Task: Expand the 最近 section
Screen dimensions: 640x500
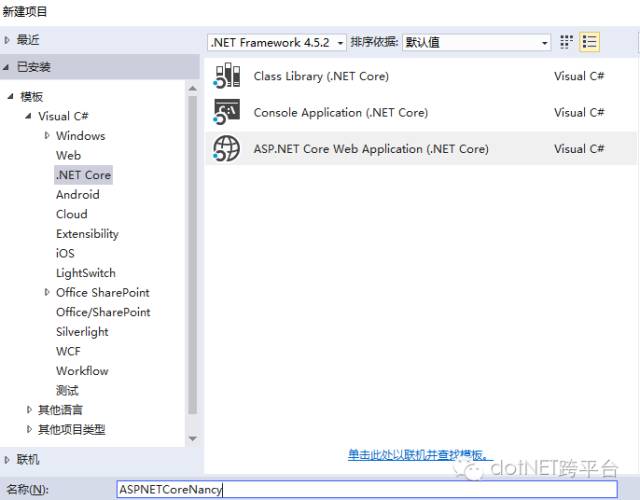Action: pyautogui.click(x=7, y=40)
